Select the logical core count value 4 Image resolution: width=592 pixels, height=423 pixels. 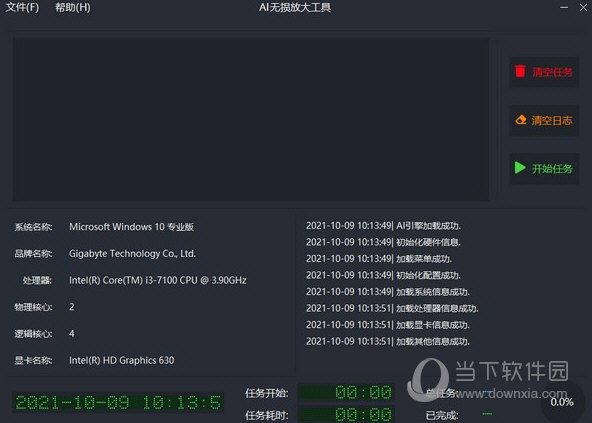click(72, 333)
